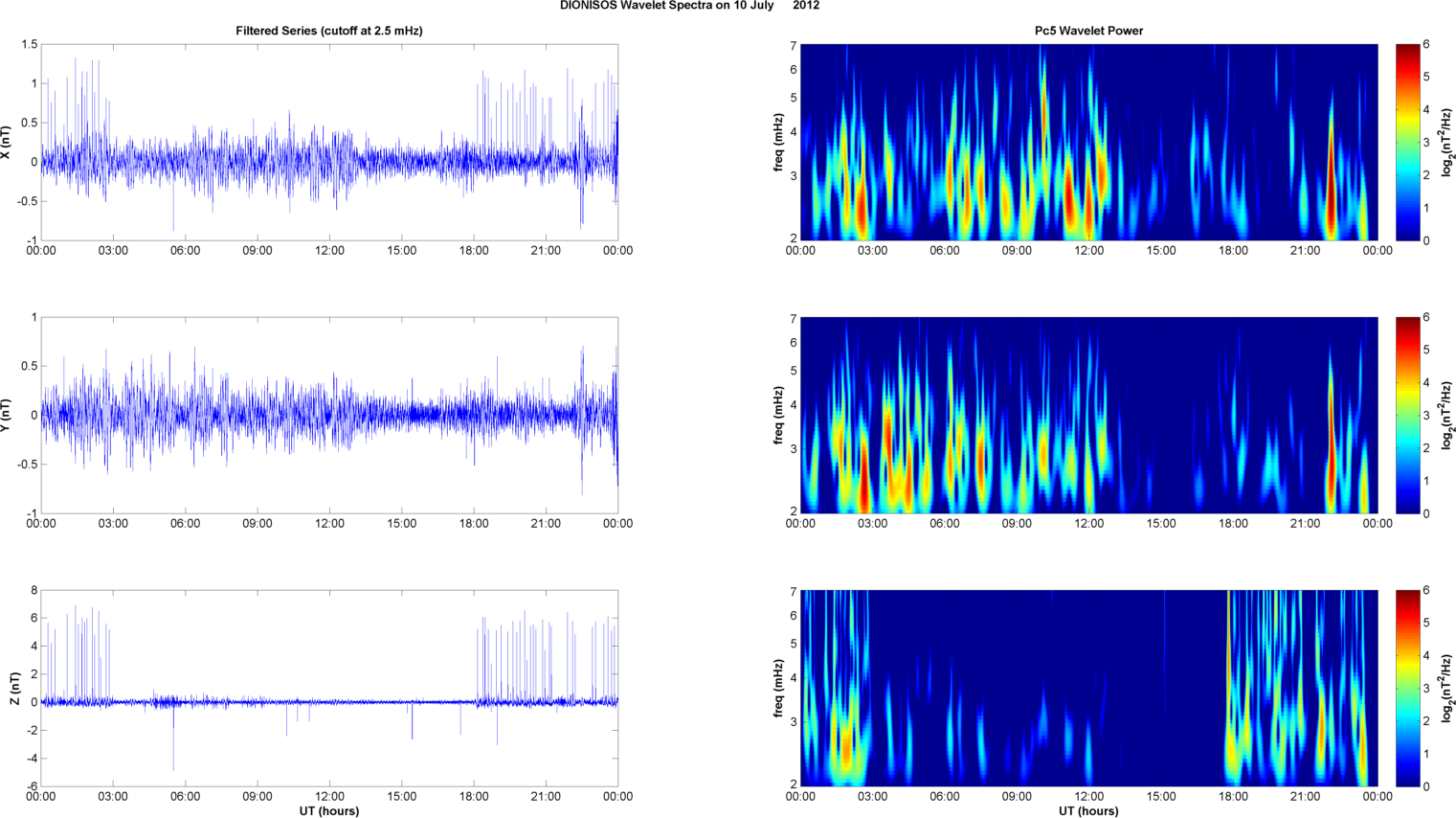Select '15:00' tick under the top wavelet plot
This screenshot has height=818, width=1456.
[x=1161, y=251]
